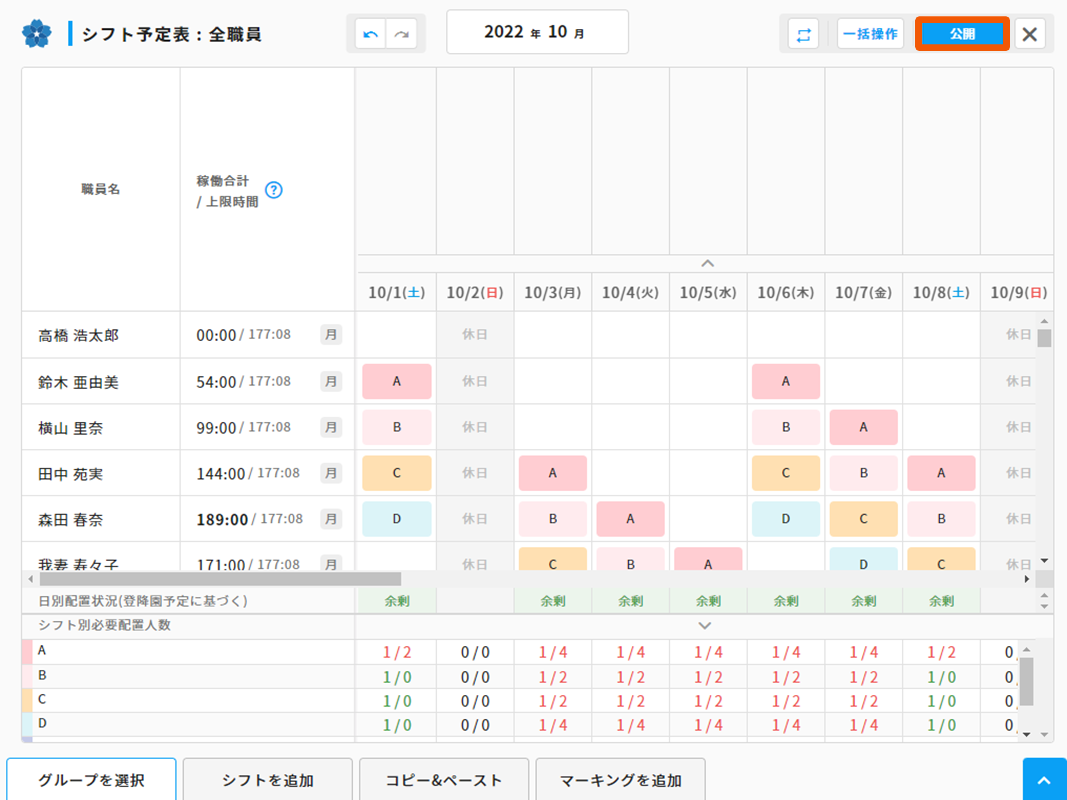Image resolution: width=1067 pixels, height=800 pixels.
Task: Collapse the header area with up chevron
Action: pyautogui.click(x=707, y=263)
